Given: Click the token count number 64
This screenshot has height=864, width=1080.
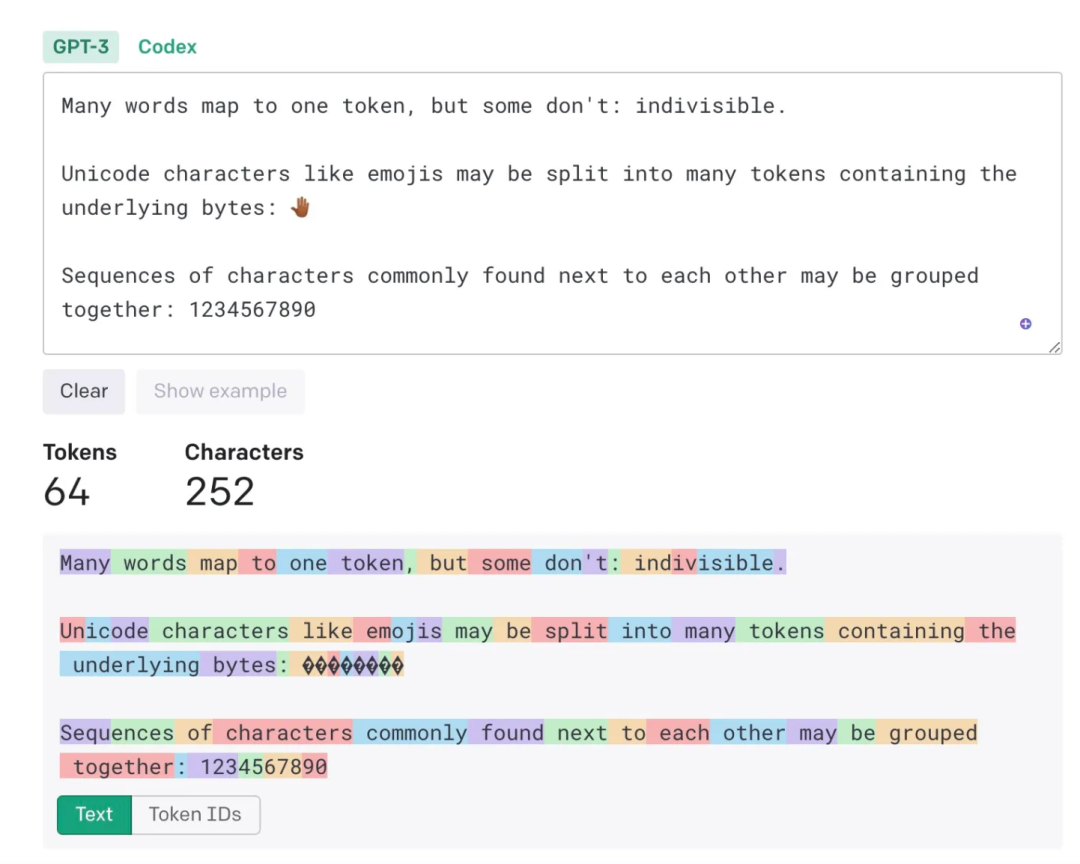Looking at the screenshot, I should click(x=67, y=492).
